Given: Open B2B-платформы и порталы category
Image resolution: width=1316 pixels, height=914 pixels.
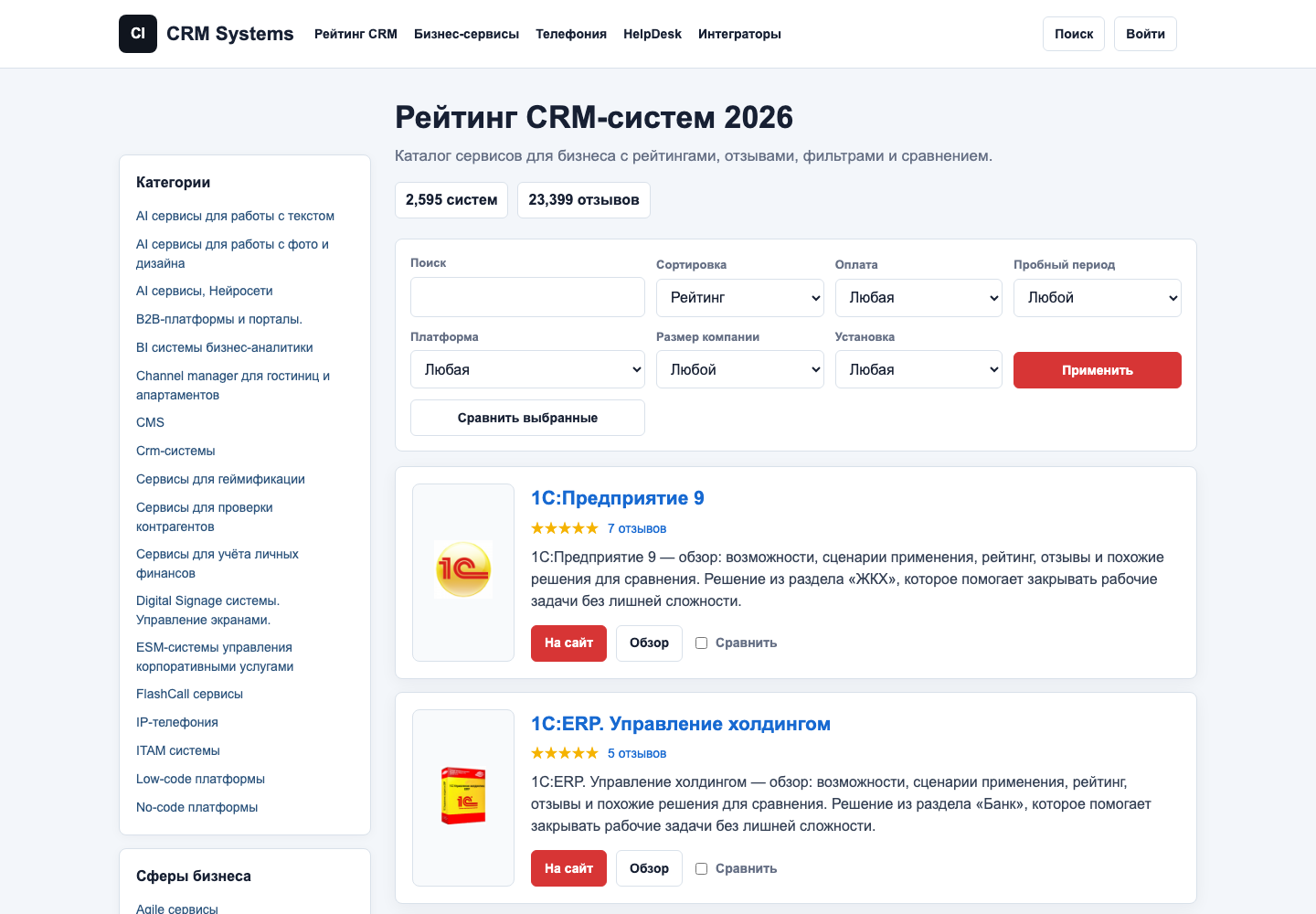Looking at the screenshot, I should point(219,319).
